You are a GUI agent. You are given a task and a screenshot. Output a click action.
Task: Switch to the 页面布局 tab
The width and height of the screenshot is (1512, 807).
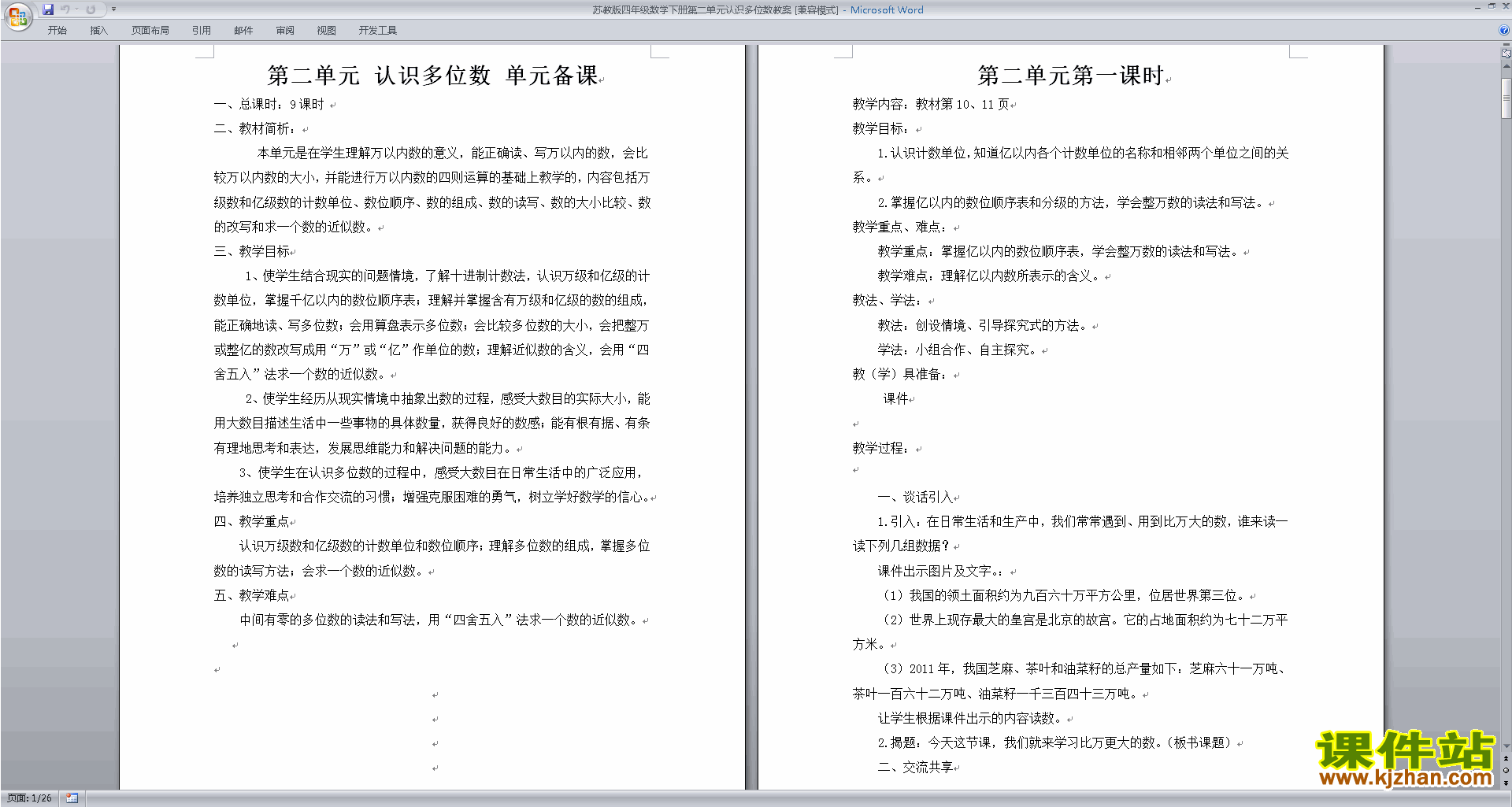point(150,31)
